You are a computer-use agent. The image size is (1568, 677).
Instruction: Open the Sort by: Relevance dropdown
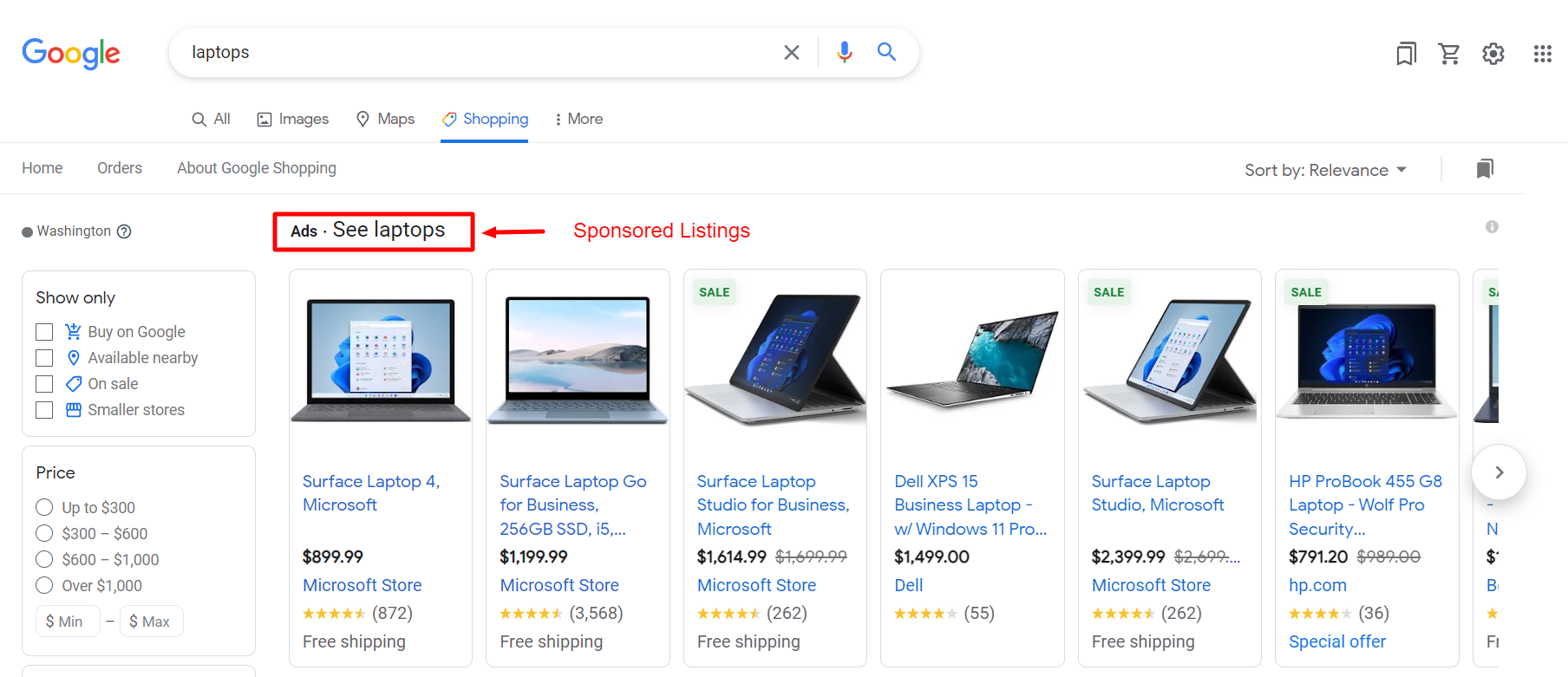pos(1325,170)
